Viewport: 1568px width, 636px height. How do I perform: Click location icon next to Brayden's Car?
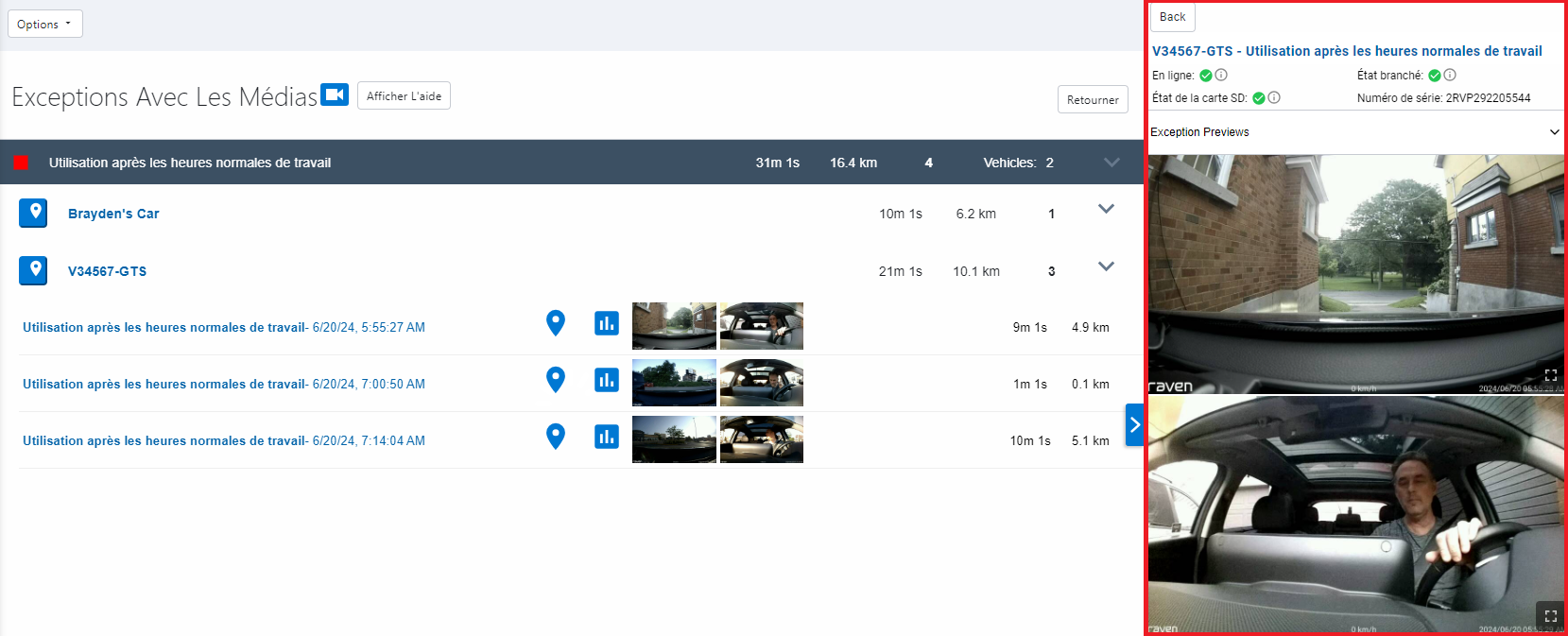click(33, 213)
